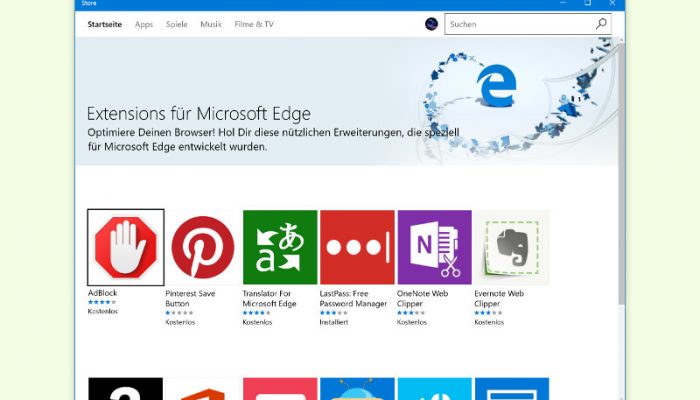Viewport: 700px width, 400px height.
Task: Click Kostenlos under OneNote Web Clipper
Action: tap(412, 322)
